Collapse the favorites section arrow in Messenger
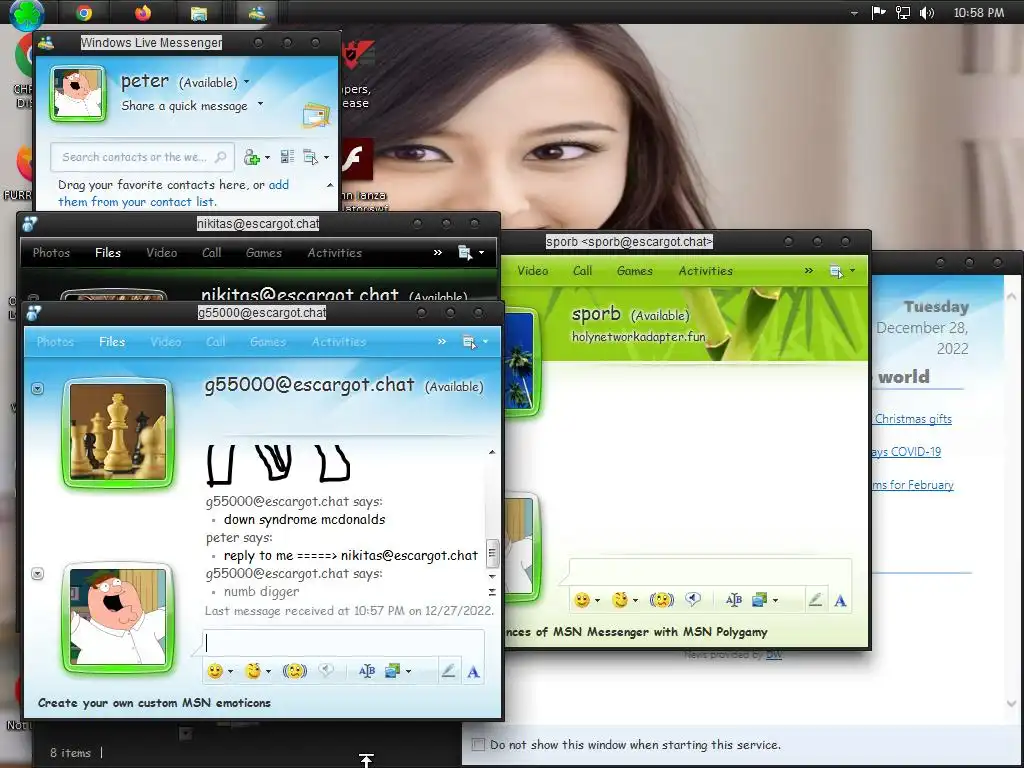This screenshot has width=1024, height=768. pyautogui.click(x=330, y=185)
